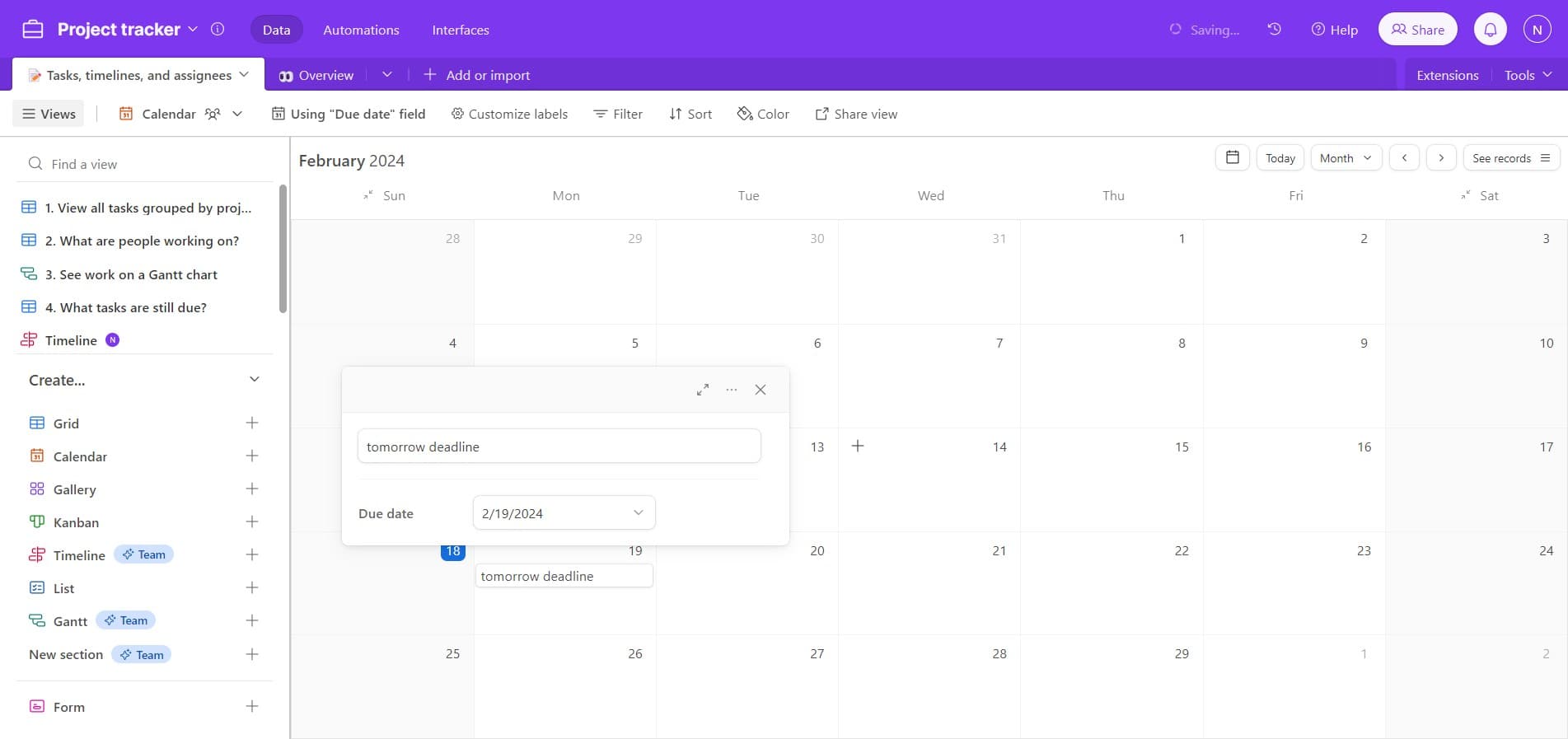Open Calendar view name dropdown

tap(237, 114)
